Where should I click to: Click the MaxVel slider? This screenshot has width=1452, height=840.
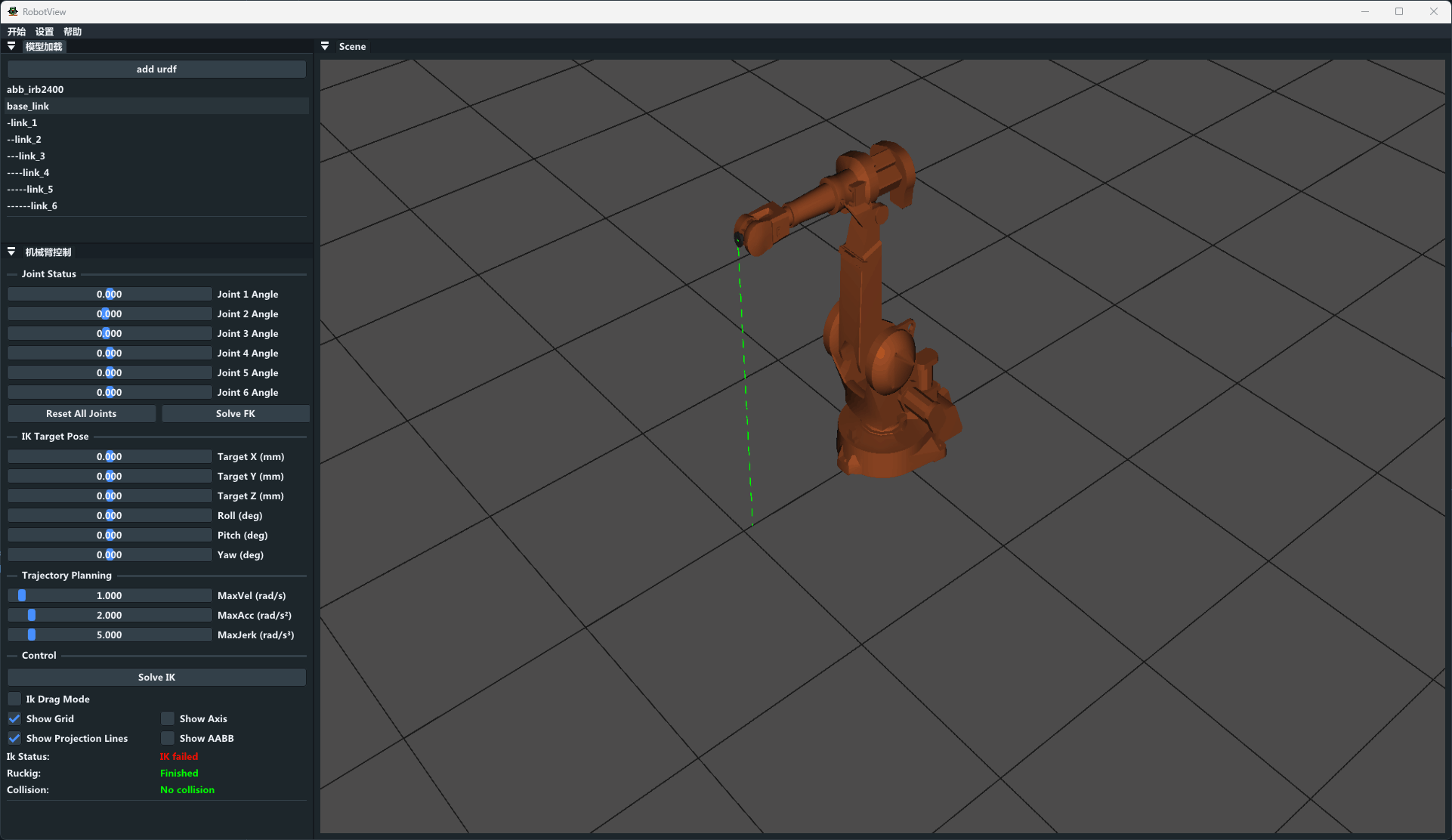click(x=110, y=595)
